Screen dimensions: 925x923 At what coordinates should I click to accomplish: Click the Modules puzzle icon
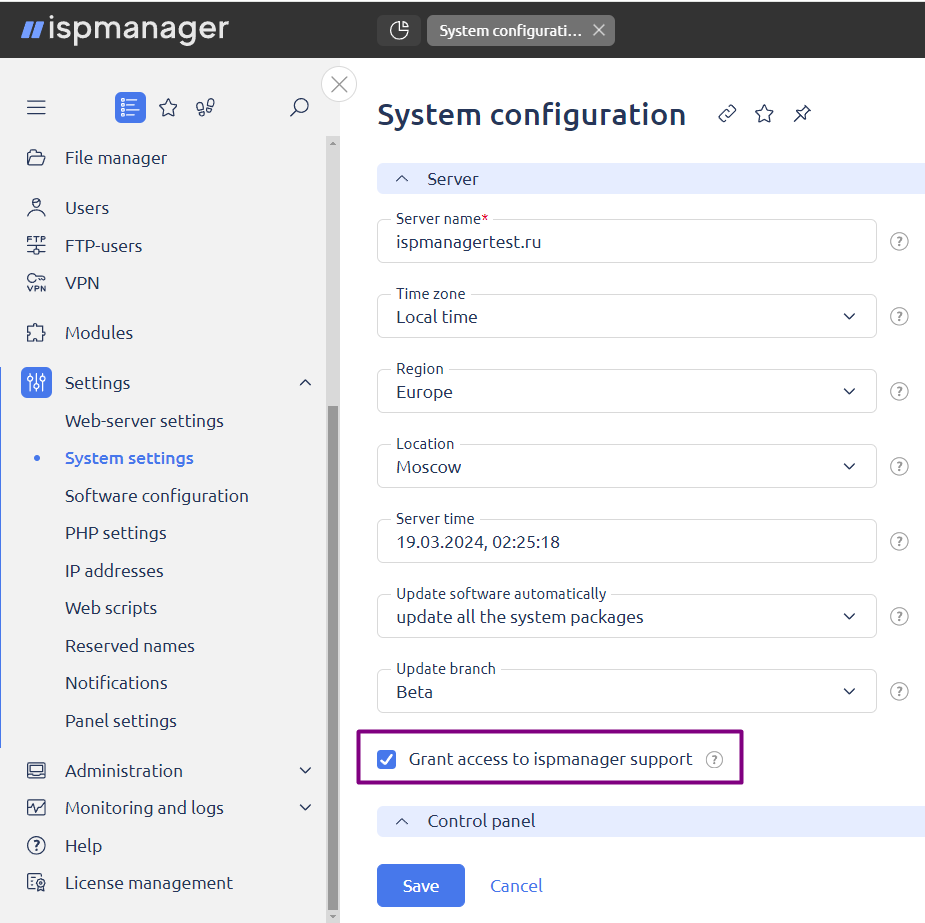pyautogui.click(x=36, y=333)
